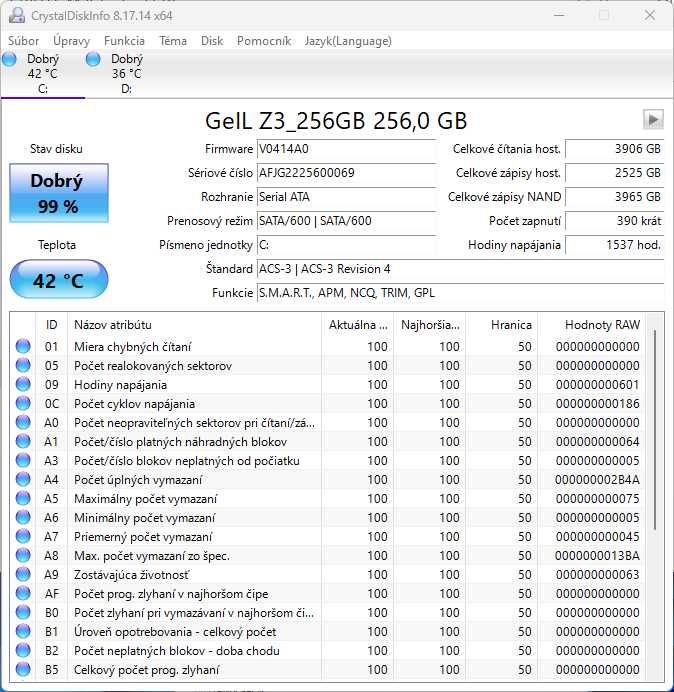This screenshot has height=692, width=674.
Task: Click the ID column header
Action: (x=51, y=325)
